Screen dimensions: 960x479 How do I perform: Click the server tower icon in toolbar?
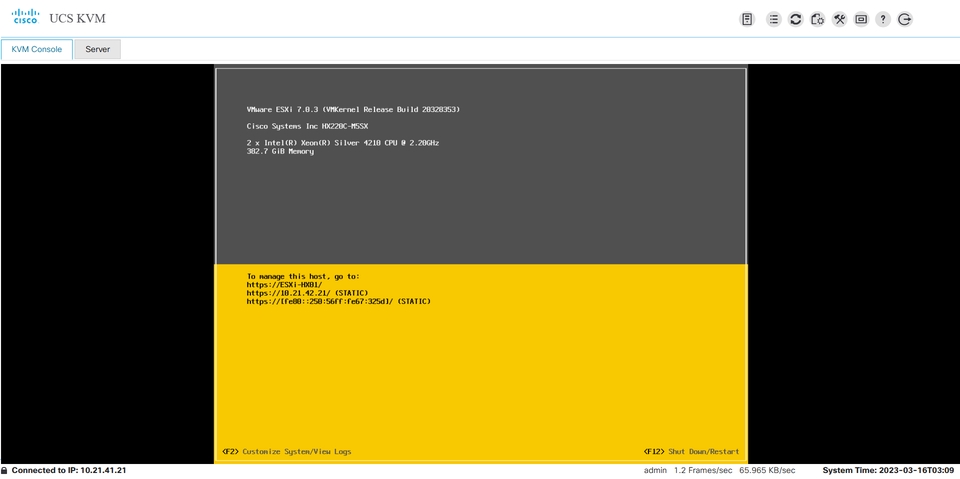point(747,19)
